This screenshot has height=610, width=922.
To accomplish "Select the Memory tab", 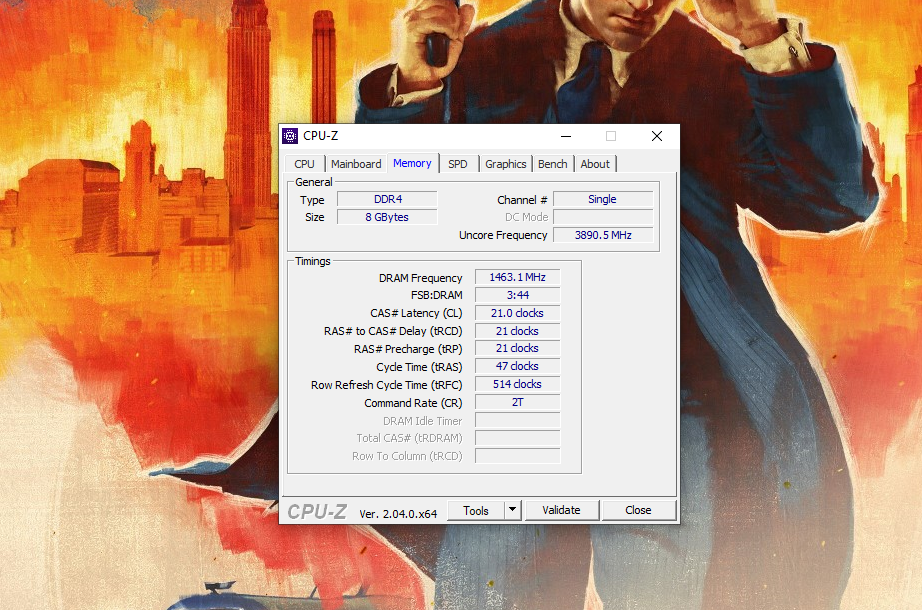I will (x=412, y=163).
